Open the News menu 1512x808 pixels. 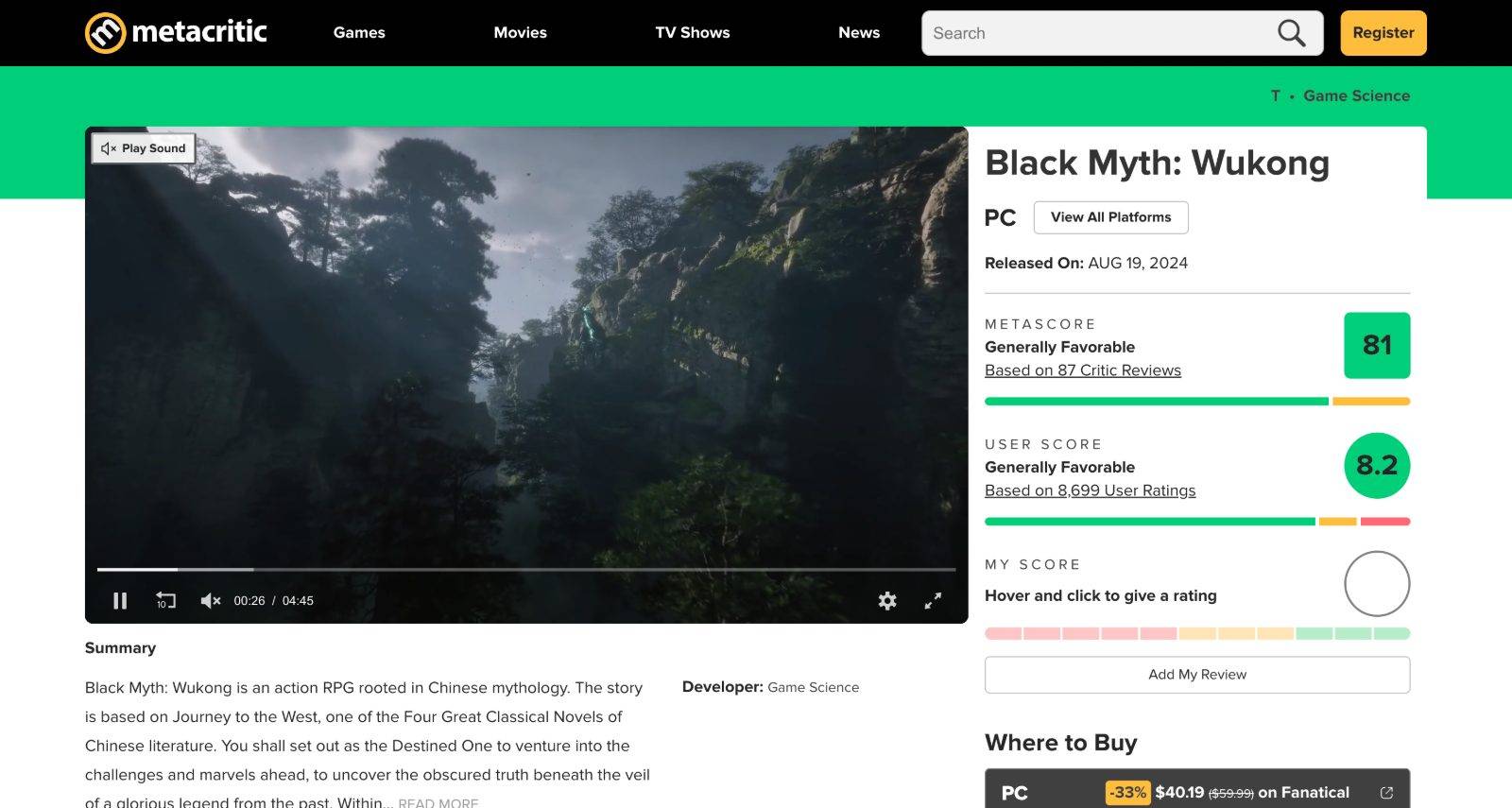coord(859,32)
